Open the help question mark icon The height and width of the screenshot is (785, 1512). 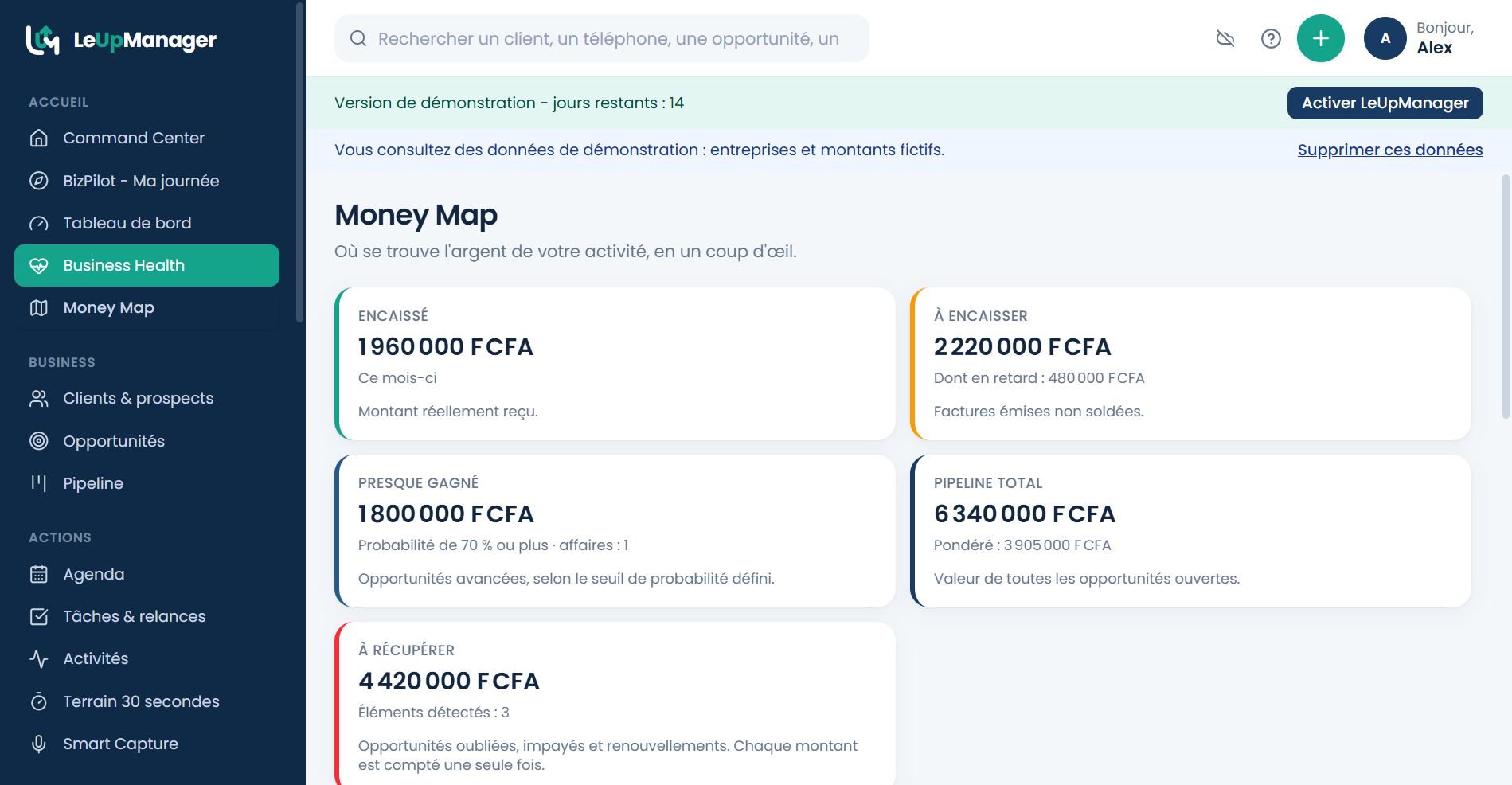(1271, 38)
